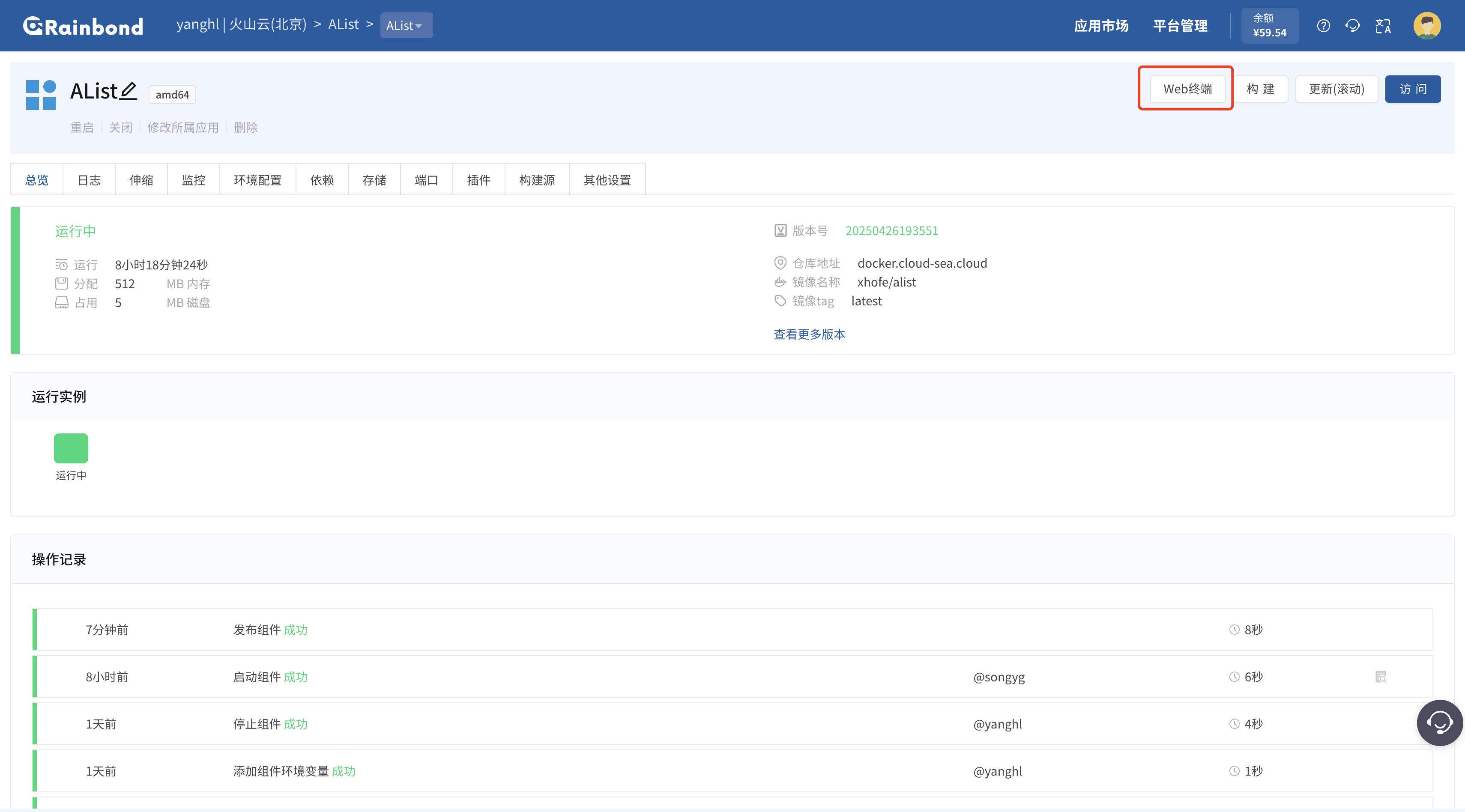Click @songyg operator name

(999, 677)
